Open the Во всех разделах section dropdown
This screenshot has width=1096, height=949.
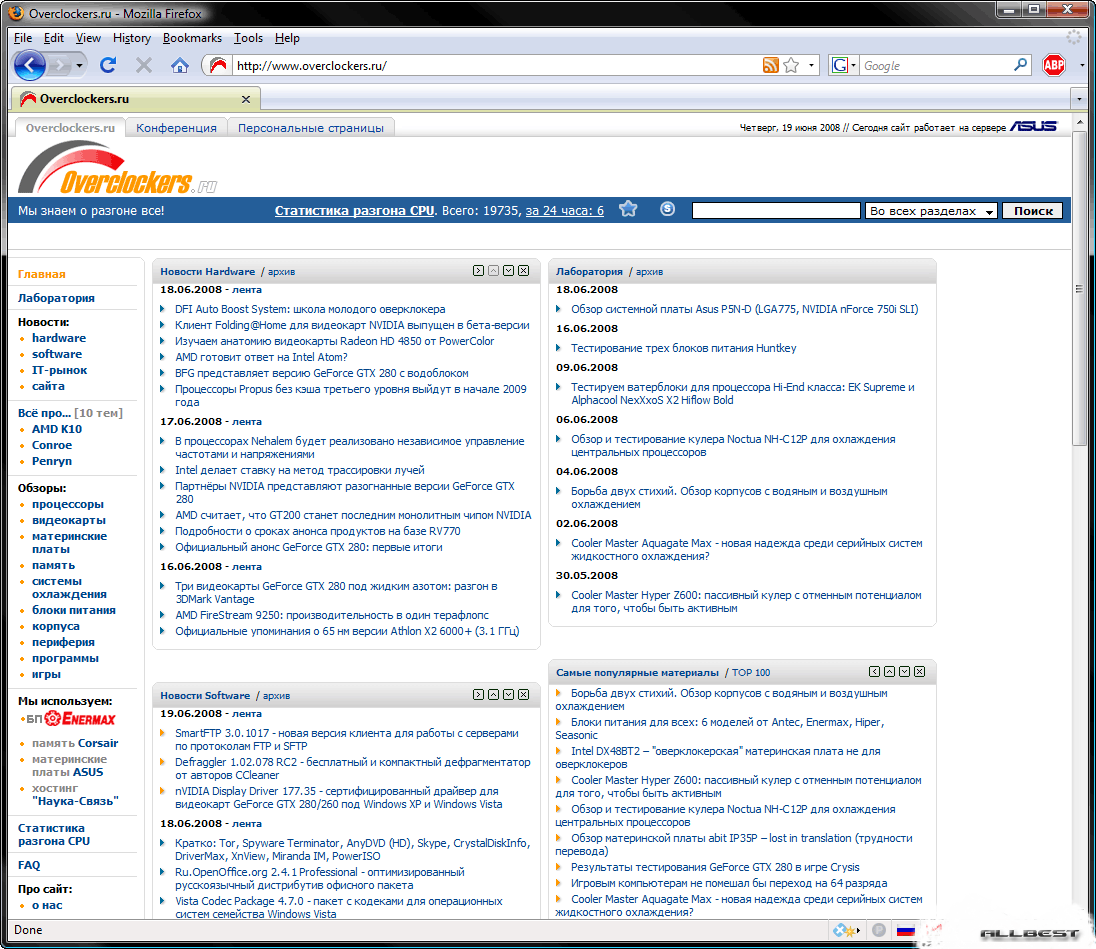[931, 211]
